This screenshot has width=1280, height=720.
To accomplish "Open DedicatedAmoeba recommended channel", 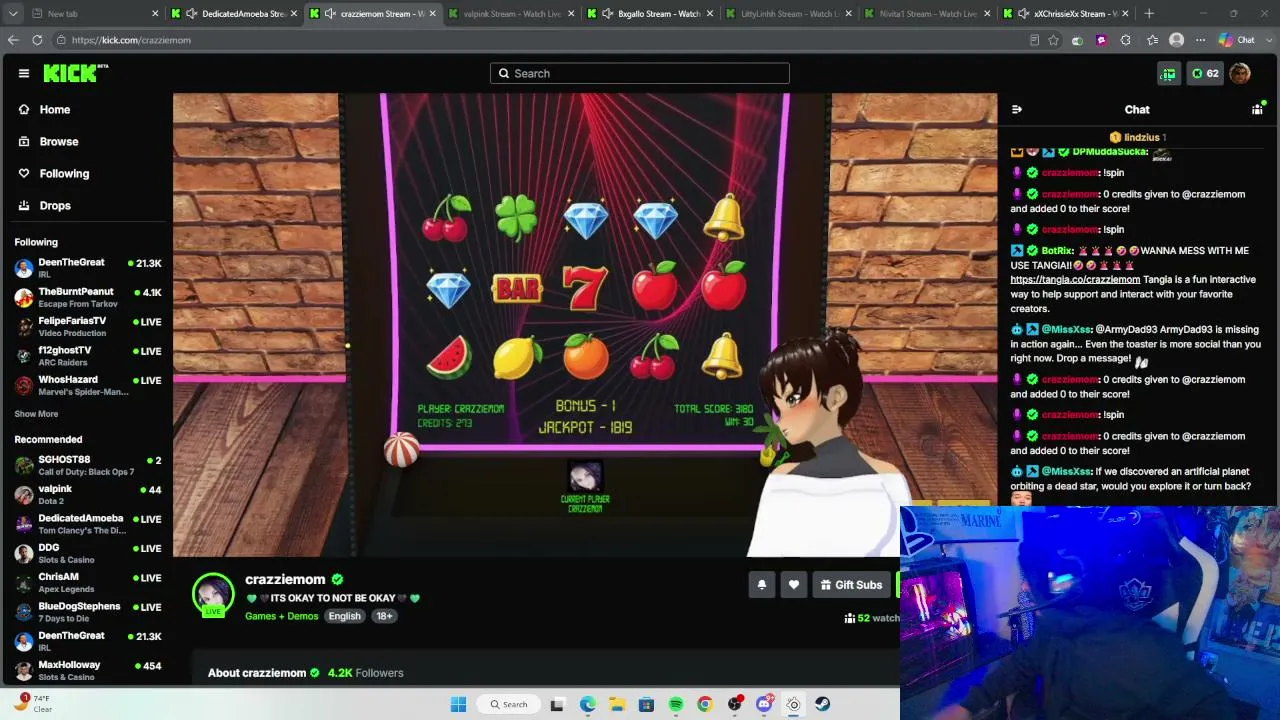I will click(88, 524).
